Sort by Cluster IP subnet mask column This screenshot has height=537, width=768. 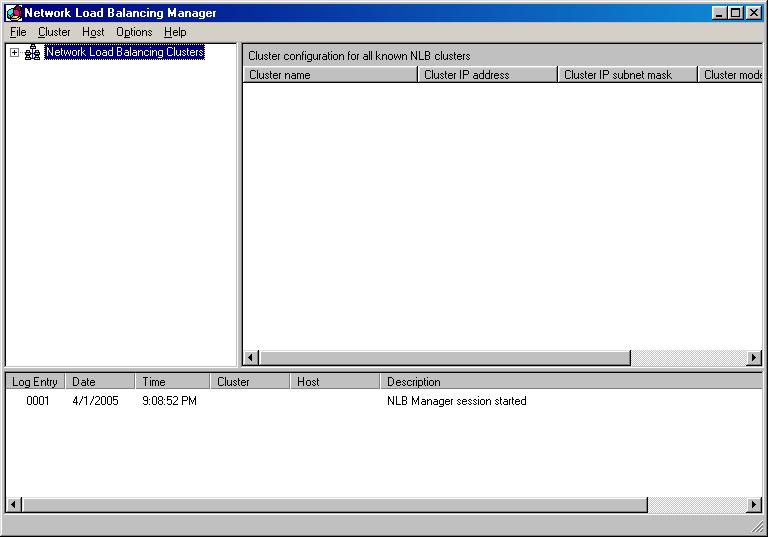pyautogui.click(x=628, y=75)
